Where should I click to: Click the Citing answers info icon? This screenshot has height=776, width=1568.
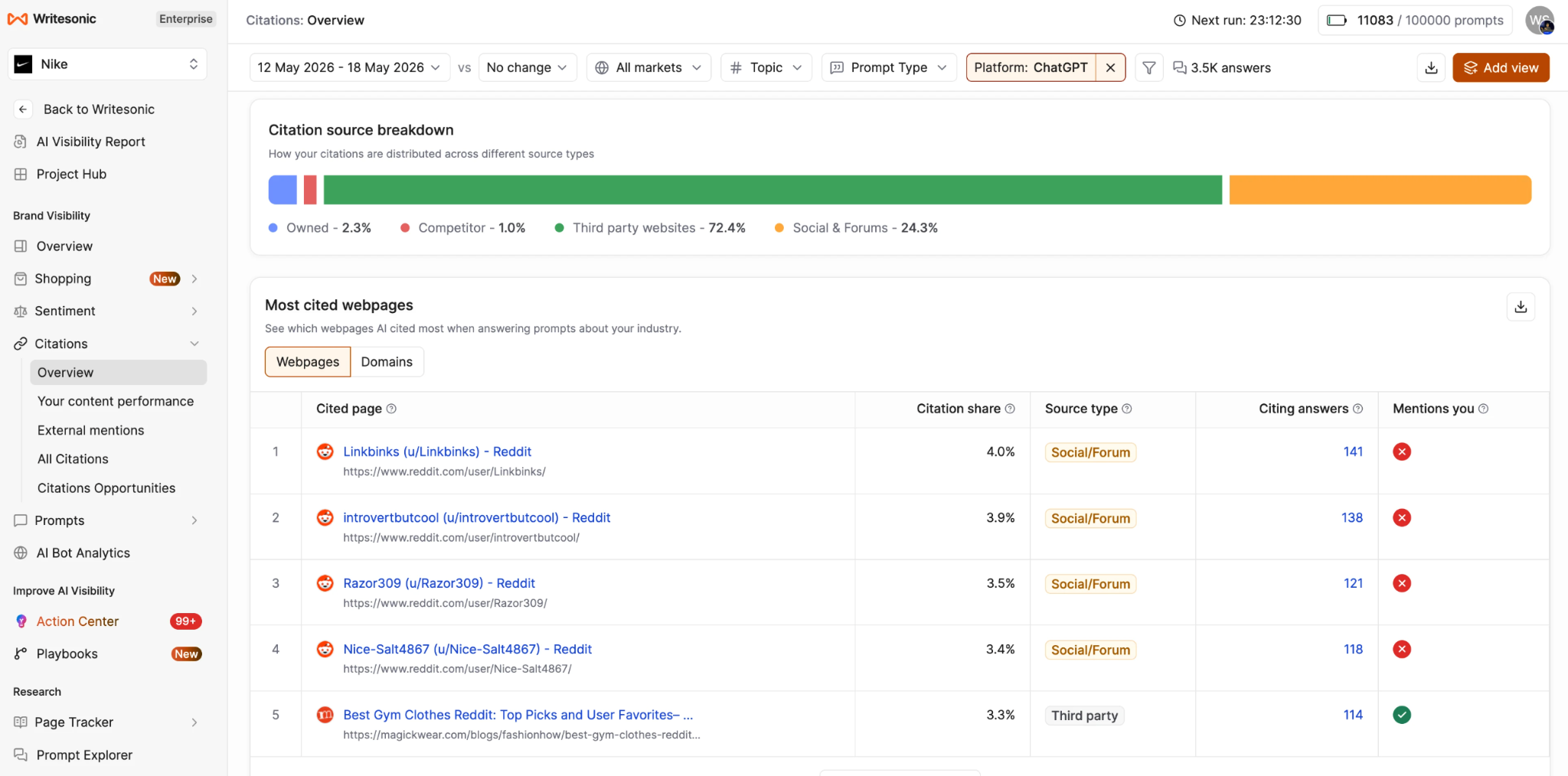1358,409
